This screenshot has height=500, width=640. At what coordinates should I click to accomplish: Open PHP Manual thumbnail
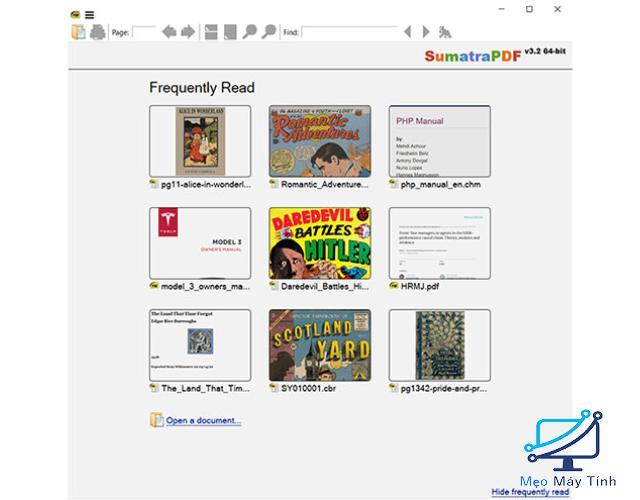click(440, 141)
